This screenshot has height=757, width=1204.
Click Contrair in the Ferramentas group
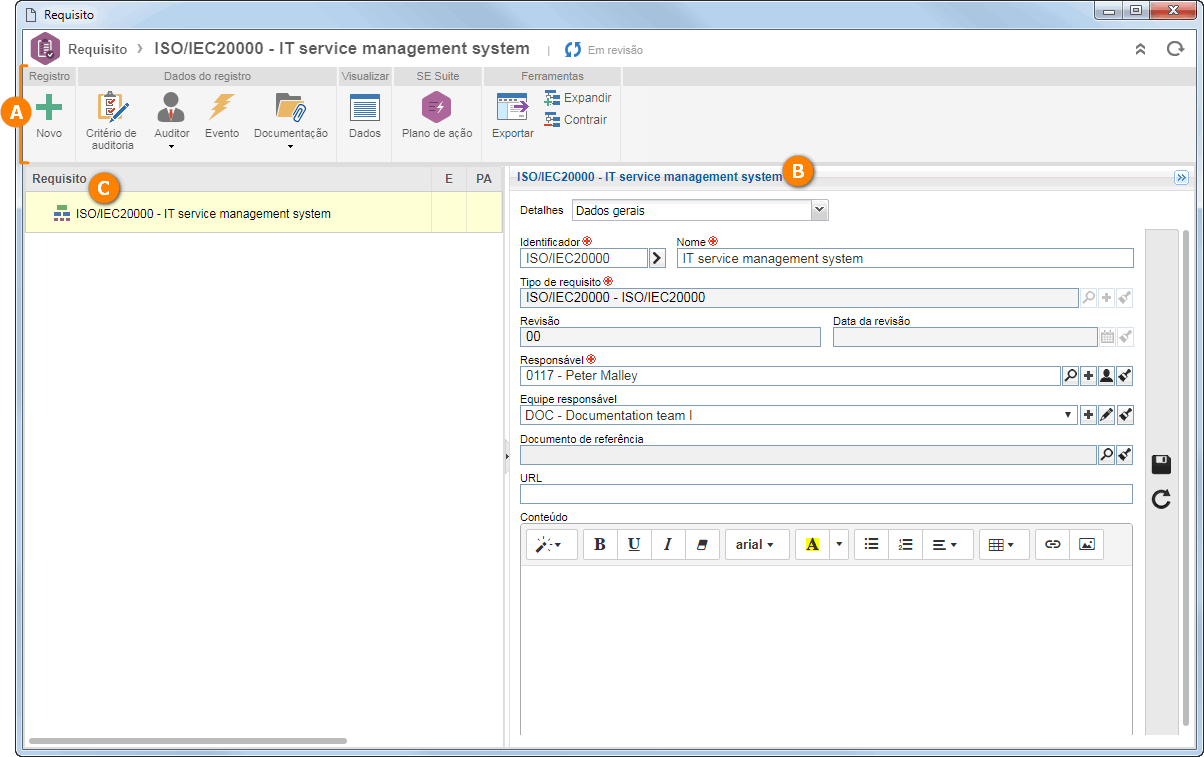tap(576, 120)
